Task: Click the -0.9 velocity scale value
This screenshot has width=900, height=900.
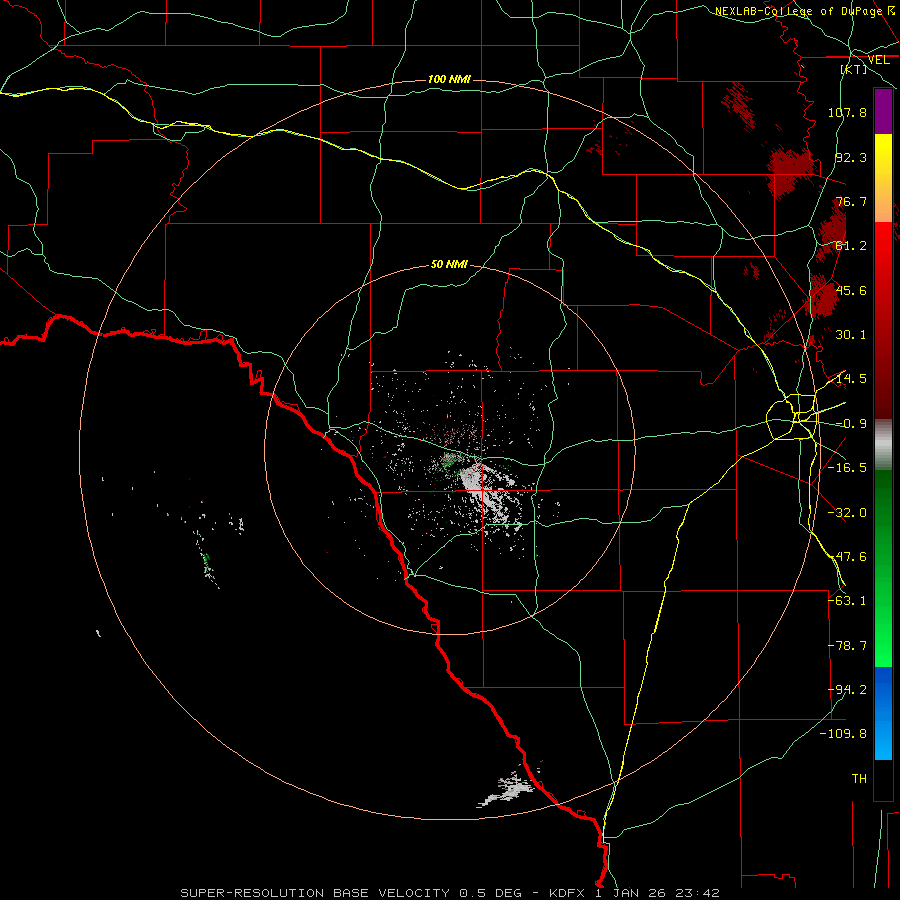Action: pyautogui.click(x=851, y=424)
